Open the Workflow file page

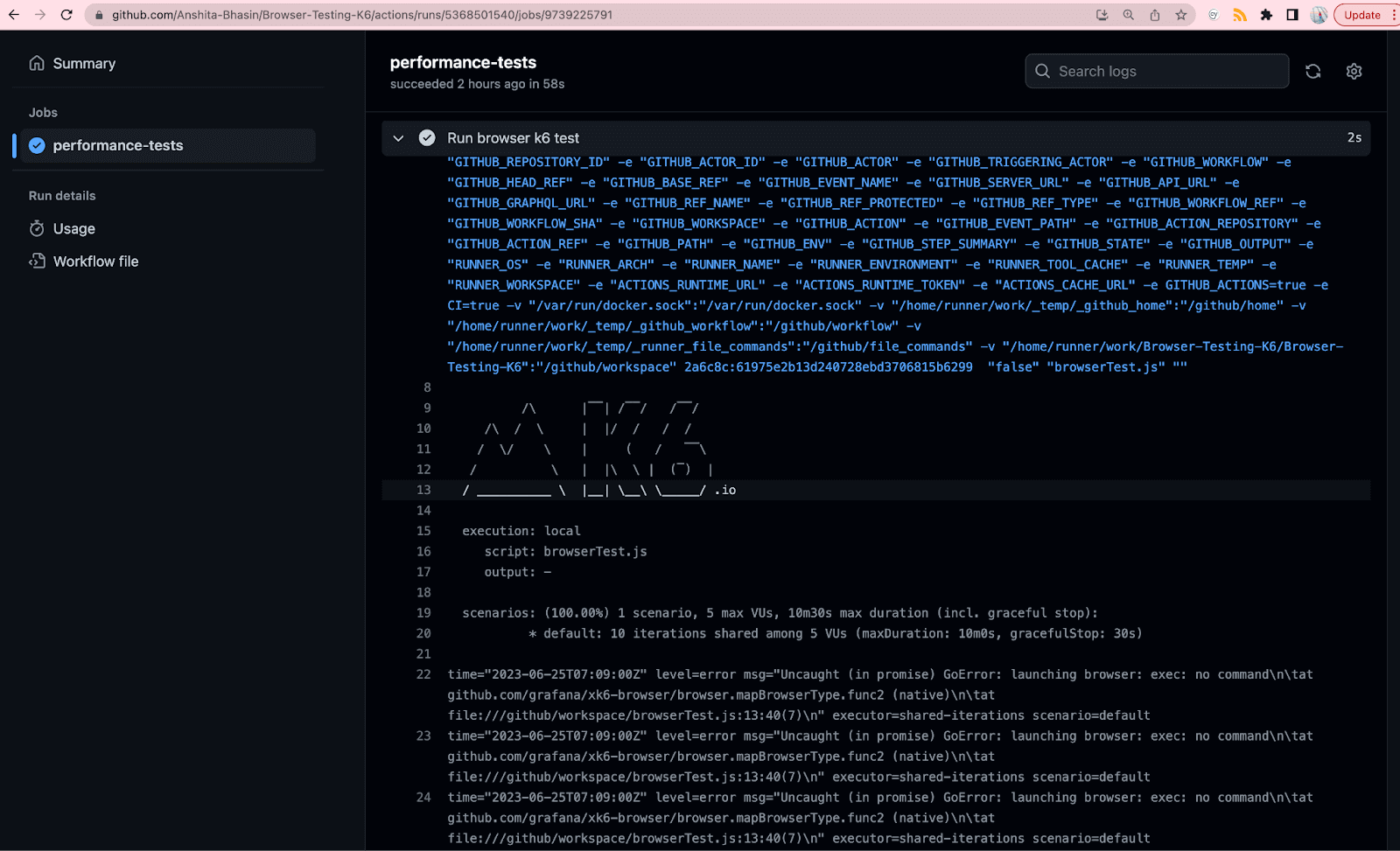click(94, 261)
